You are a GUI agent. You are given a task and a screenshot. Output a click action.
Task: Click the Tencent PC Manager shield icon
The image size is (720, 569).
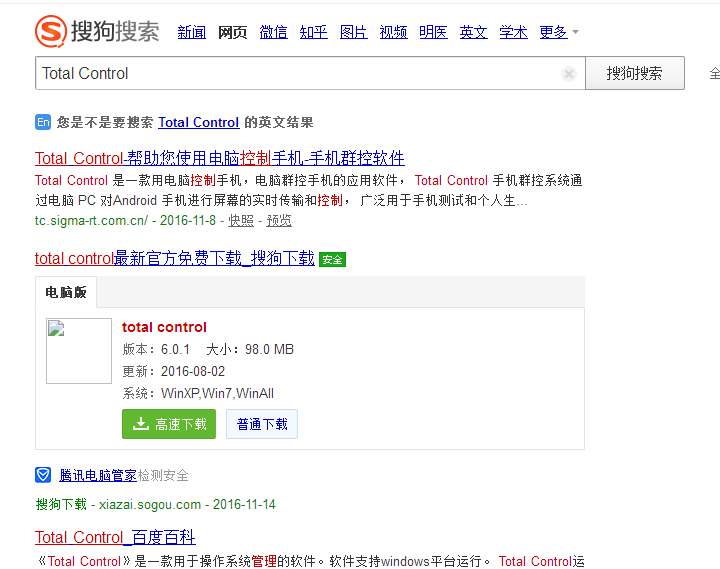pyautogui.click(x=43, y=475)
